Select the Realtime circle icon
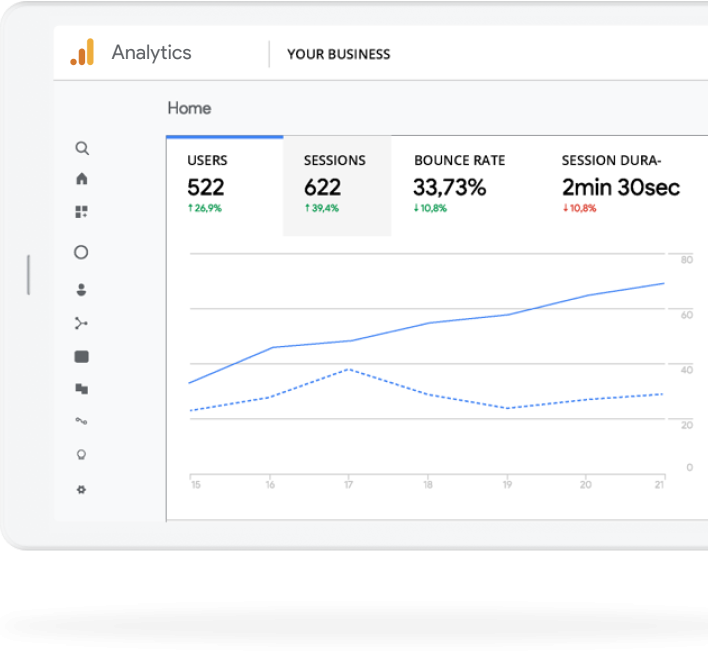708x664 pixels. click(82, 253)
